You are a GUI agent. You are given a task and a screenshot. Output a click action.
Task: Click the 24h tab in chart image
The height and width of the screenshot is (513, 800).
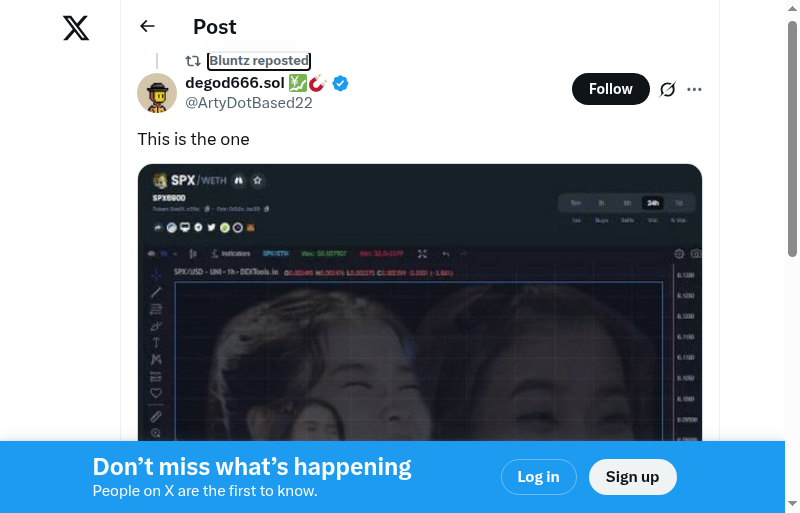tap(653, 203)
